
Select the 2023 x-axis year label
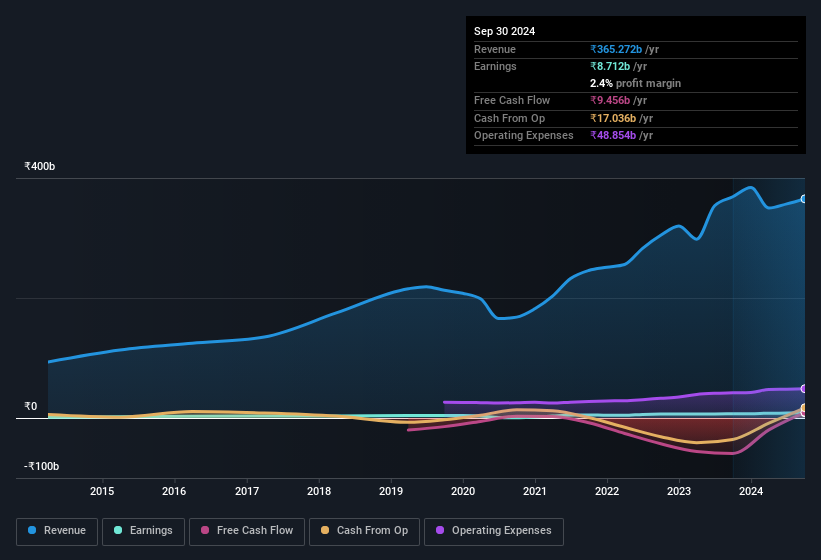[x=679, y=491]
